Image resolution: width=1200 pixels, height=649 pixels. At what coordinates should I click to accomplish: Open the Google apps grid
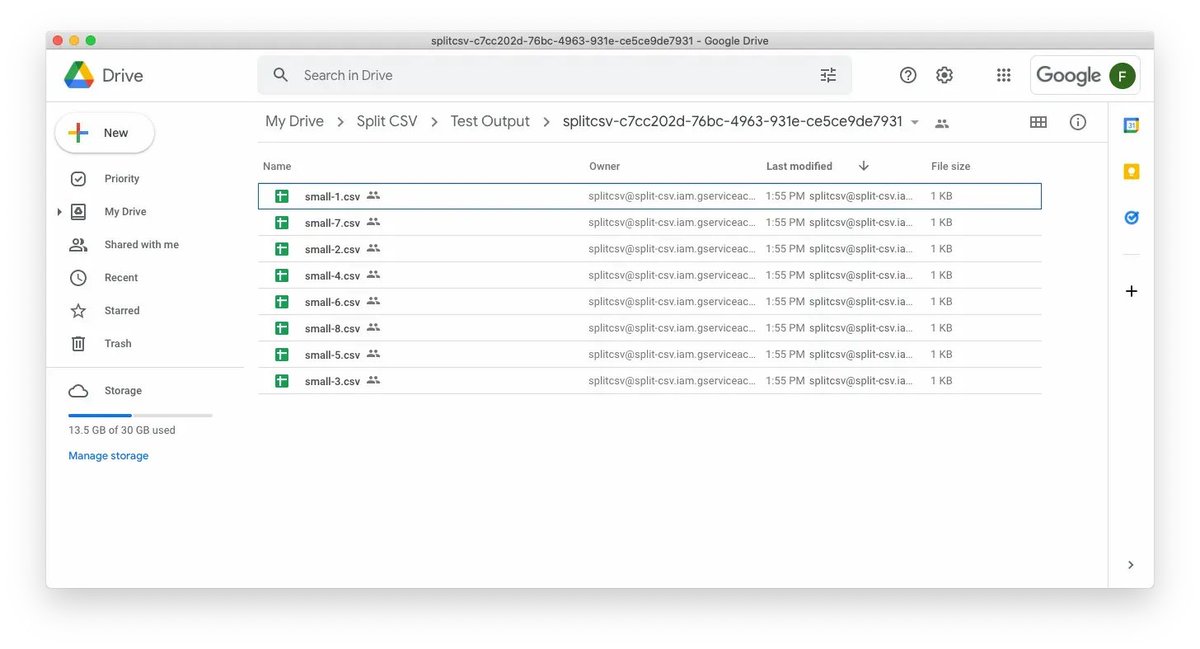pyautogui.click(x=1004, y=75)
